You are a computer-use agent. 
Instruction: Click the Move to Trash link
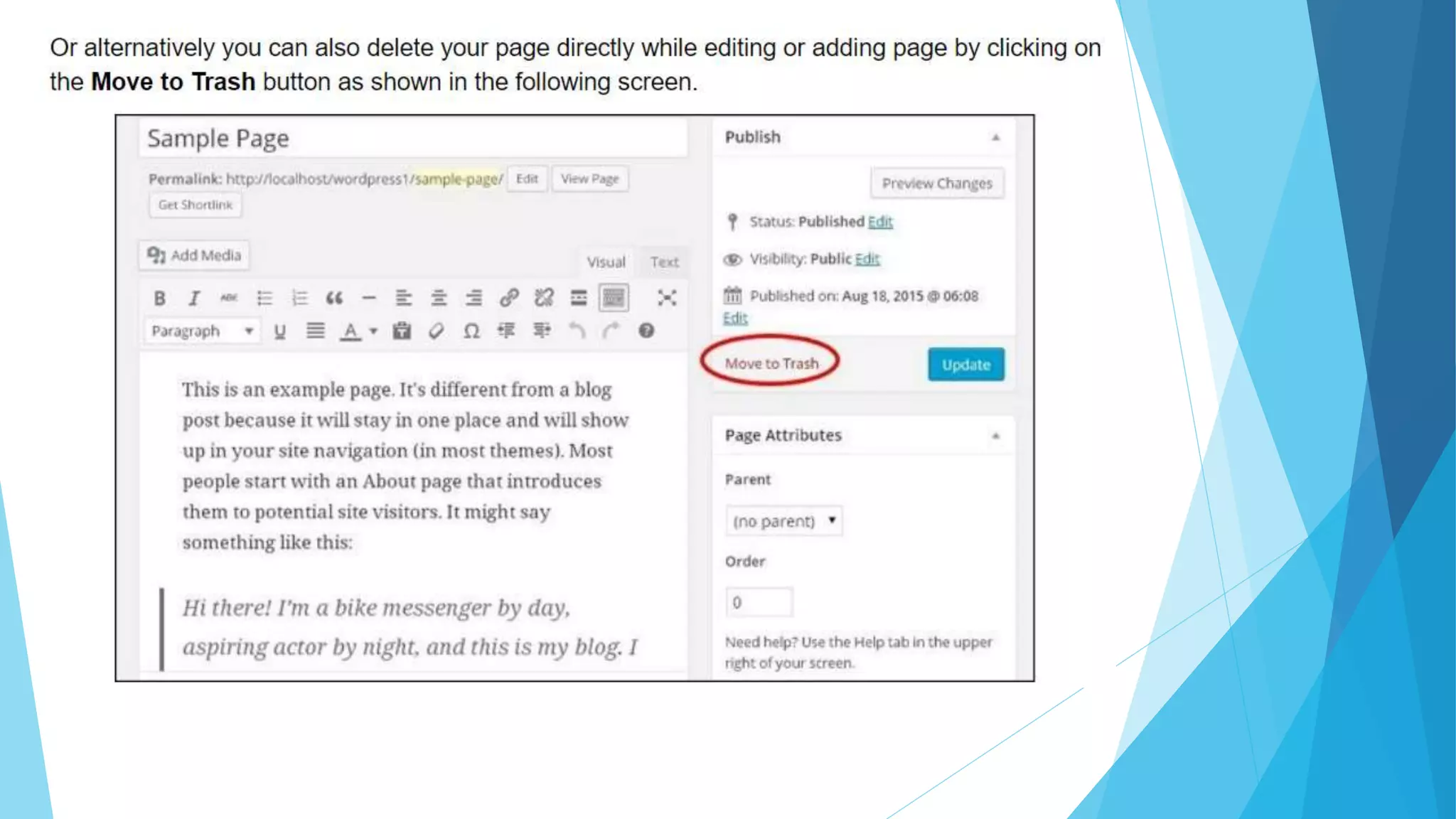(771, 363)
